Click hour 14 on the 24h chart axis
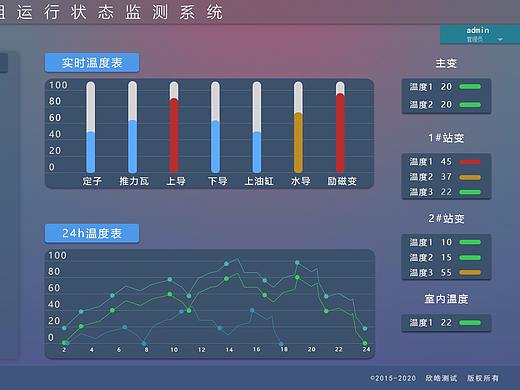Image resolution: width=520 pixels, height=390 pixels. pyautogui.click(x=229, y=350)
